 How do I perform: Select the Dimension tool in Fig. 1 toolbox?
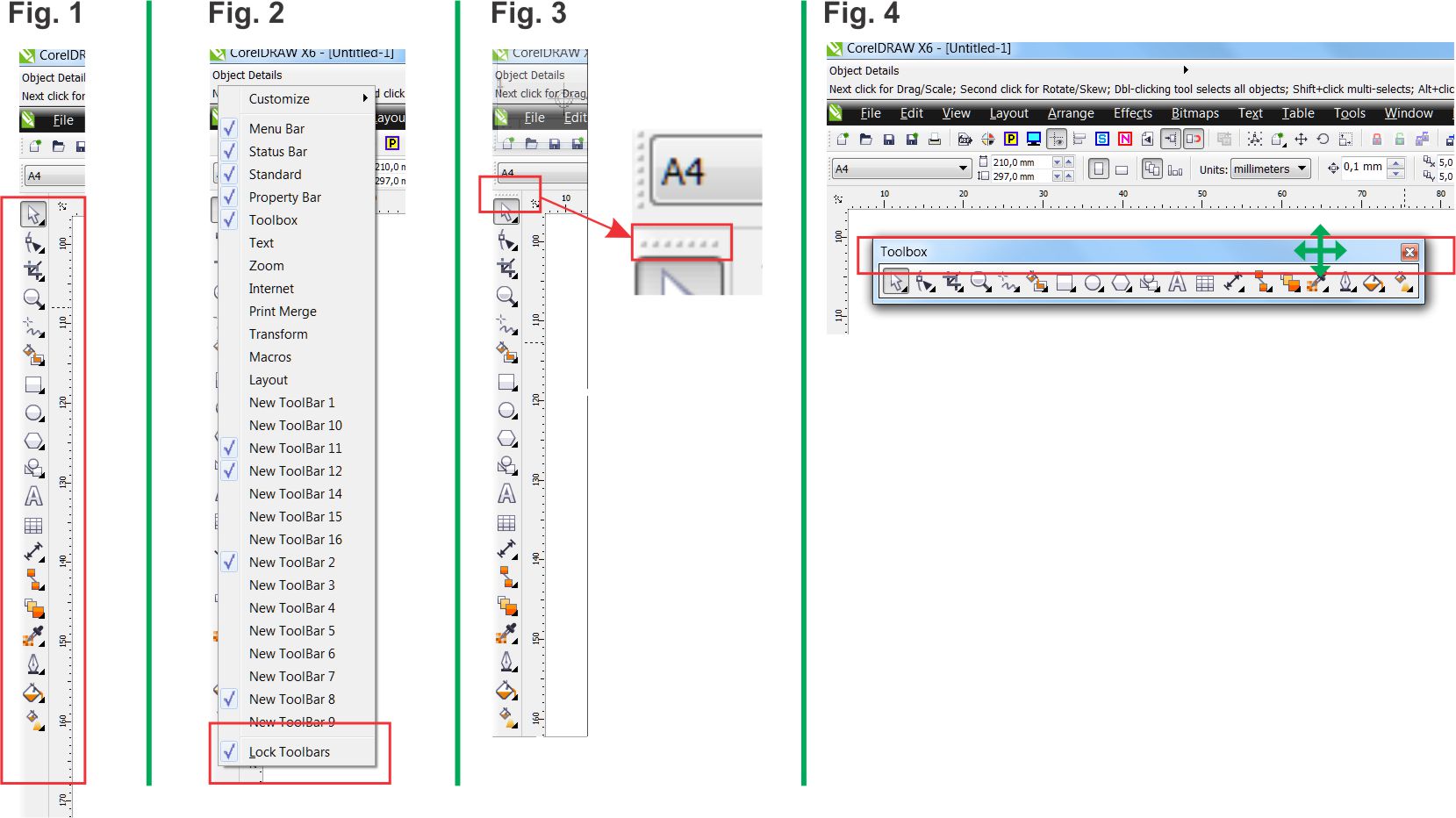pyautogui.click(x=33, y=552)
